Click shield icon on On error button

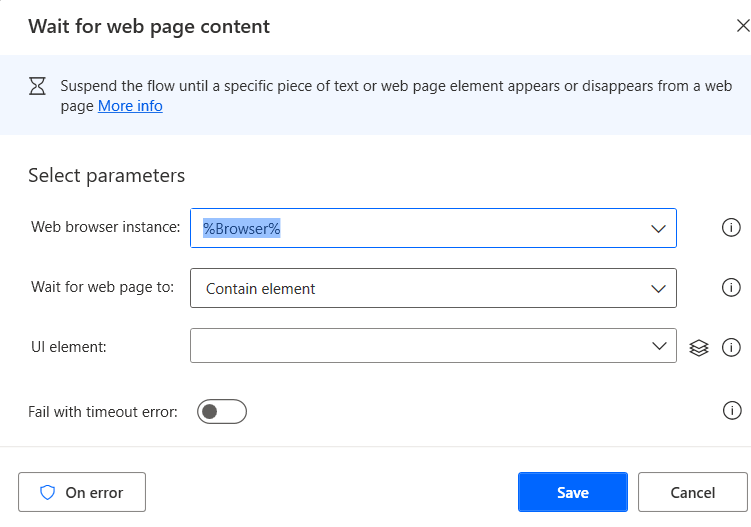(47, 492)
